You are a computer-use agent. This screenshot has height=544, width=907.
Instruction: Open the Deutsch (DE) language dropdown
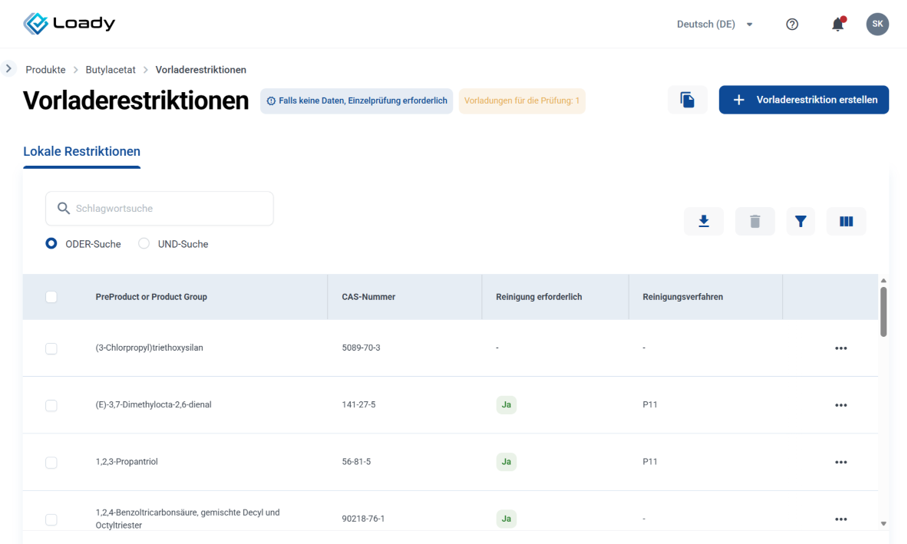point(715,24)
